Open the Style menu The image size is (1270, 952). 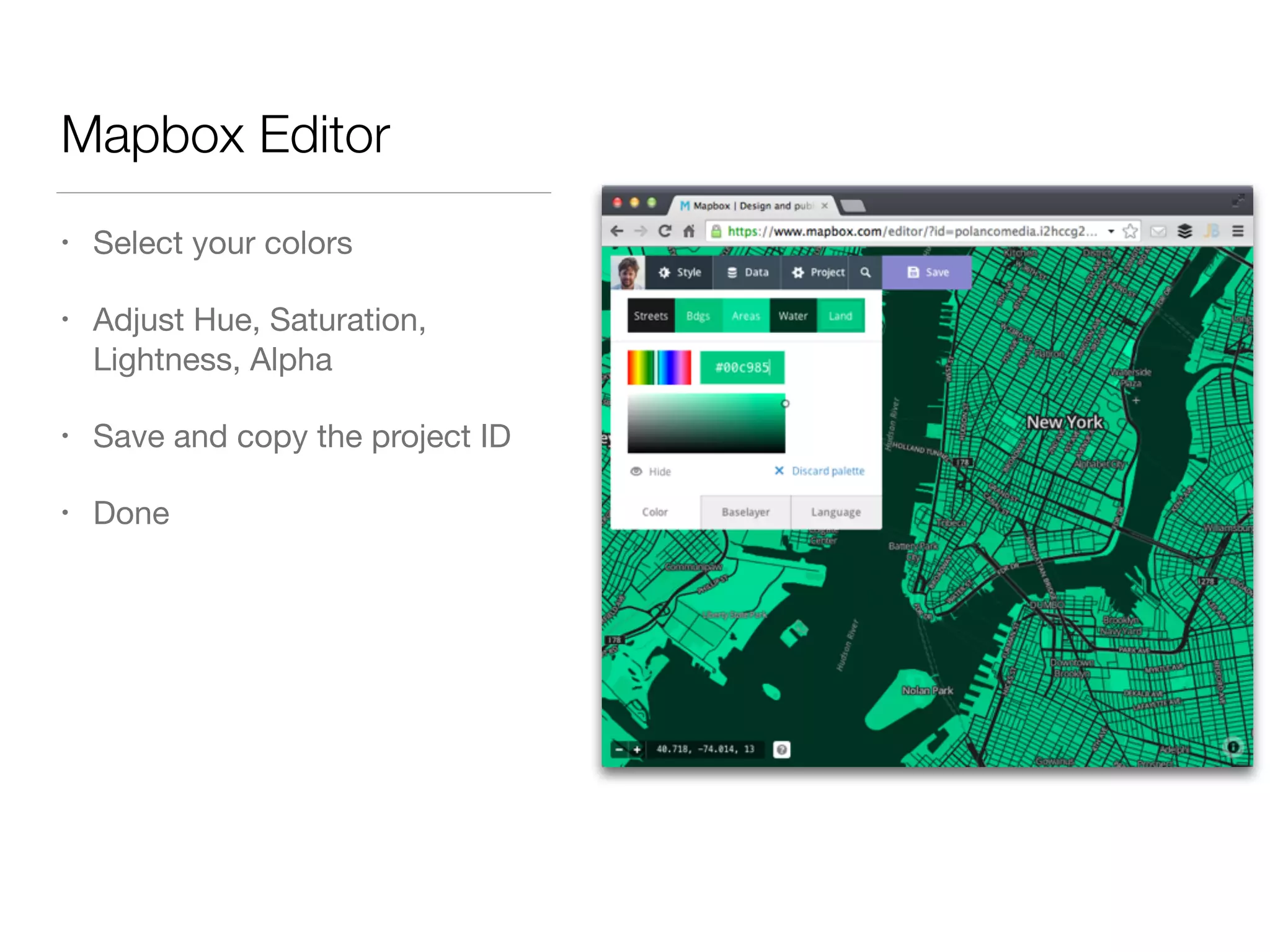click(x=680, y=272)
